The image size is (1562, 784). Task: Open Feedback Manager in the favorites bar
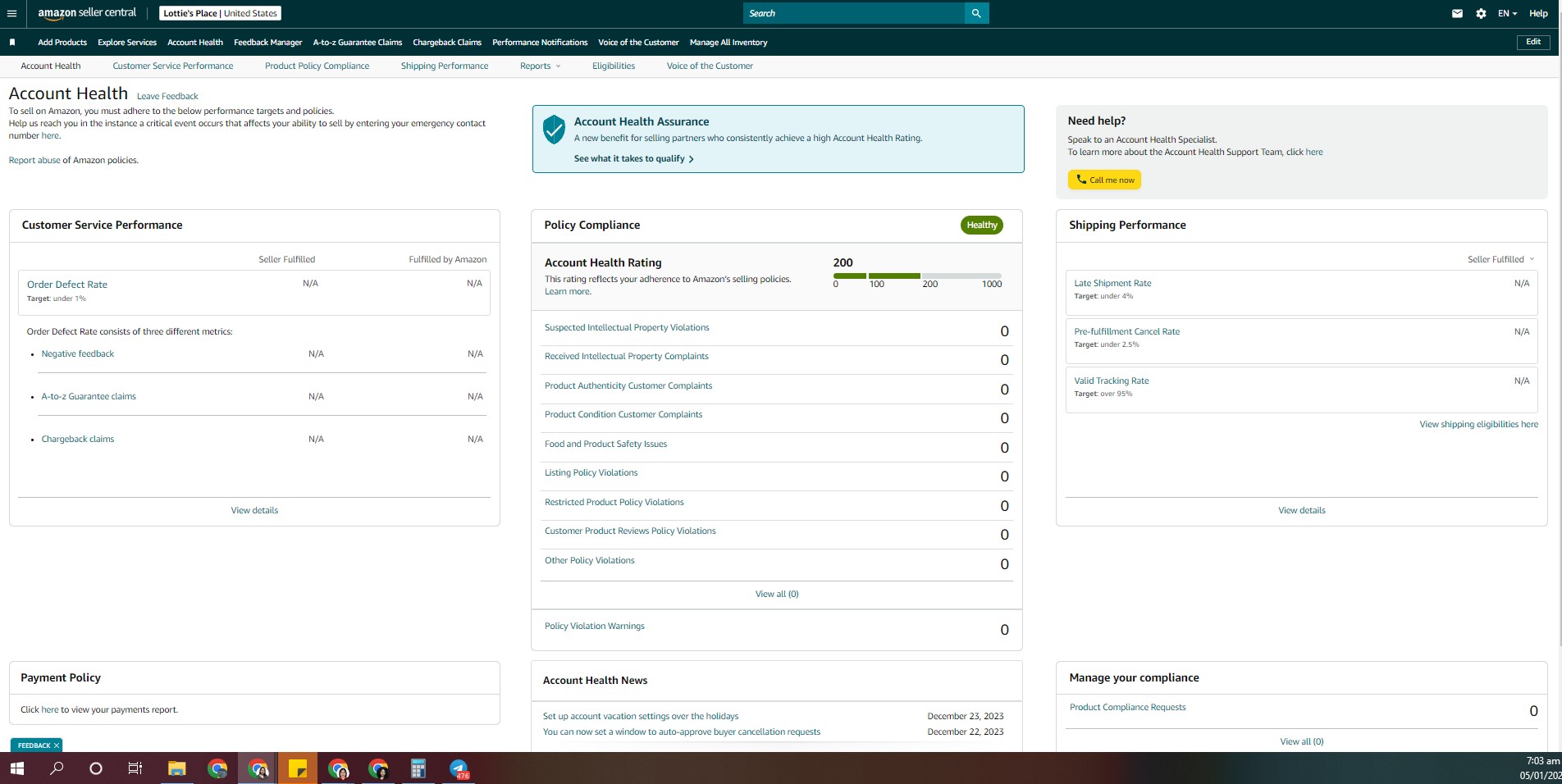click(268, 43)
